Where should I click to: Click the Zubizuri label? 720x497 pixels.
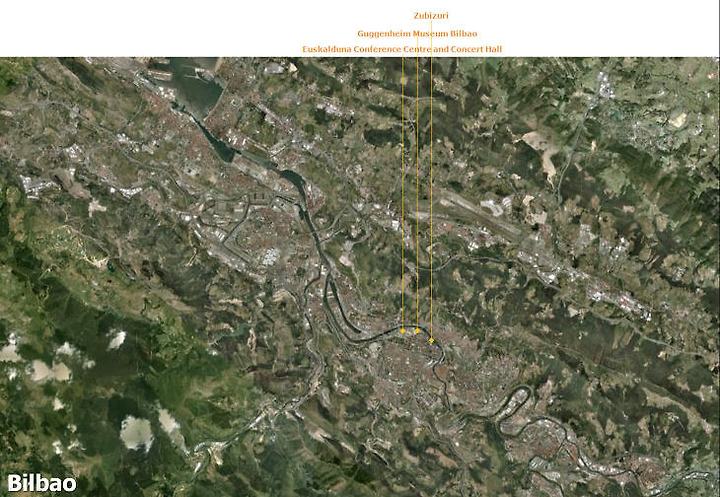coord(431,16)
